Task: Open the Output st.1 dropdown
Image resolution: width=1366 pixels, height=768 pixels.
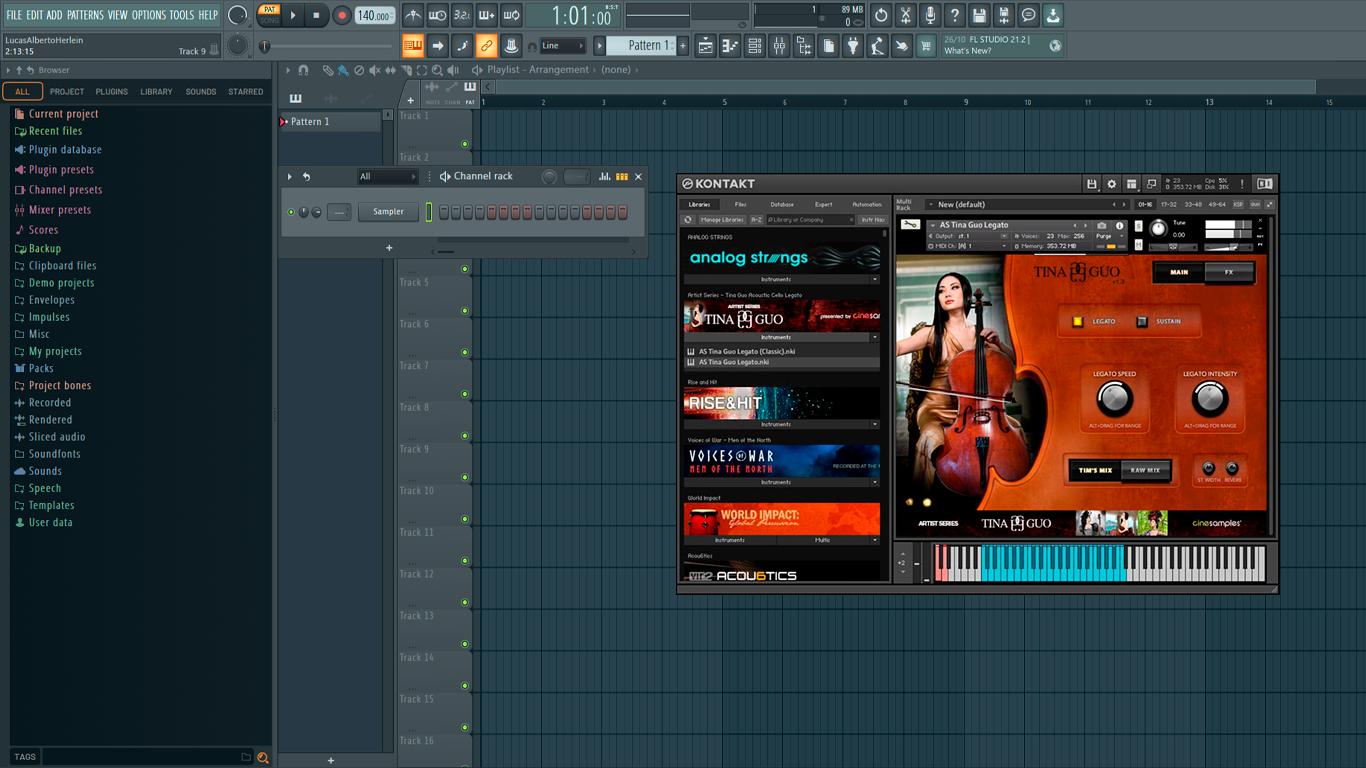Action: (968, 236)
